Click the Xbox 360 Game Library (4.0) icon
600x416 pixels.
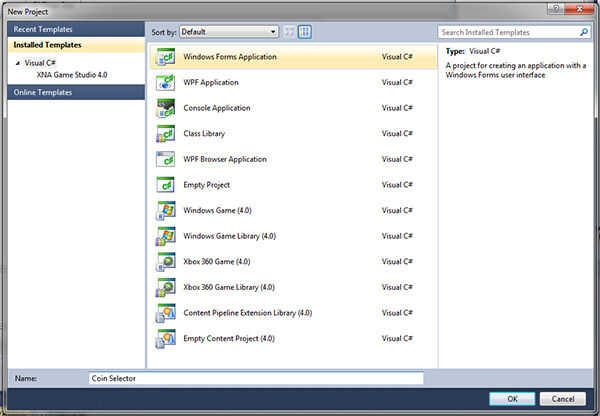[x=166, y=288]
